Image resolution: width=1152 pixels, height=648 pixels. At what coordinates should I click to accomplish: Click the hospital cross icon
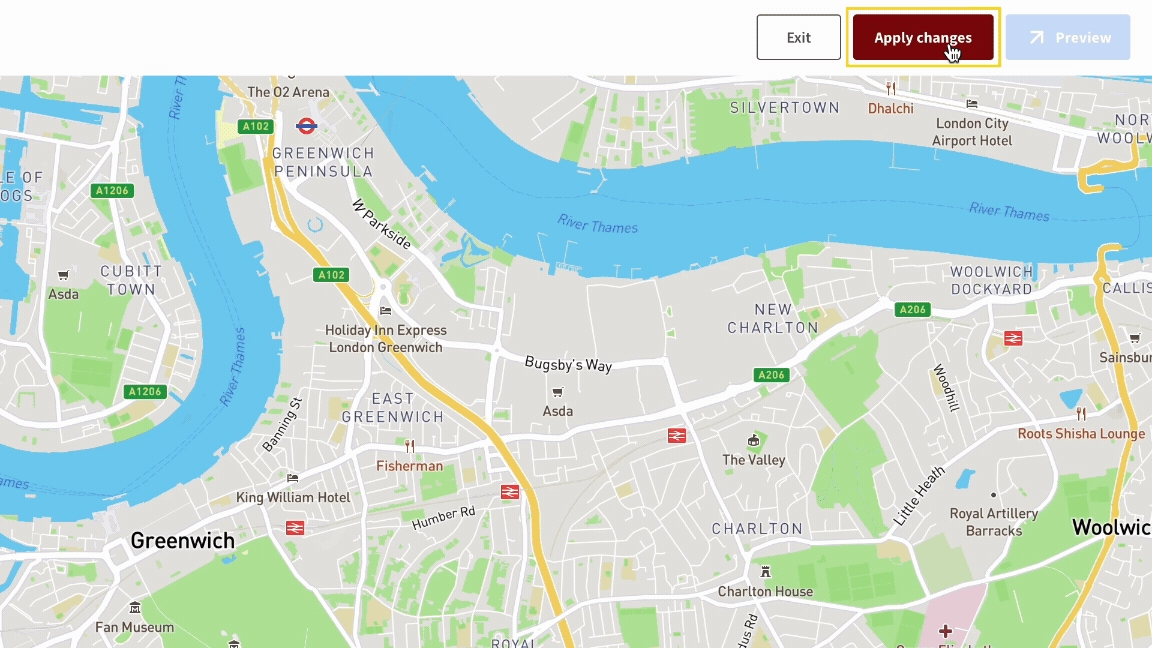pyautogui.click(x=946, y=631)
